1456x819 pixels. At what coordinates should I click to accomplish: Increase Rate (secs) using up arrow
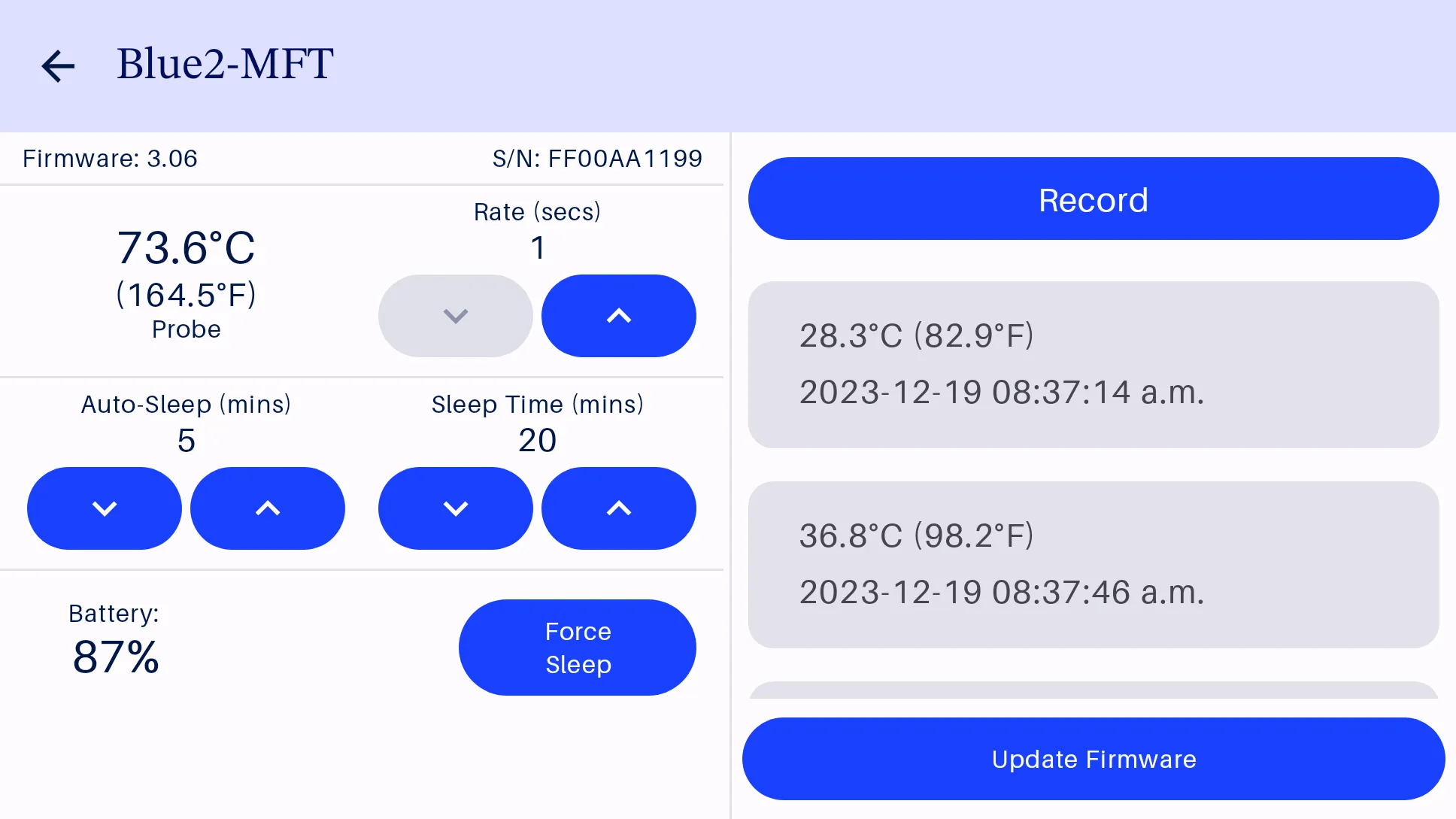(x=617, y=316)
